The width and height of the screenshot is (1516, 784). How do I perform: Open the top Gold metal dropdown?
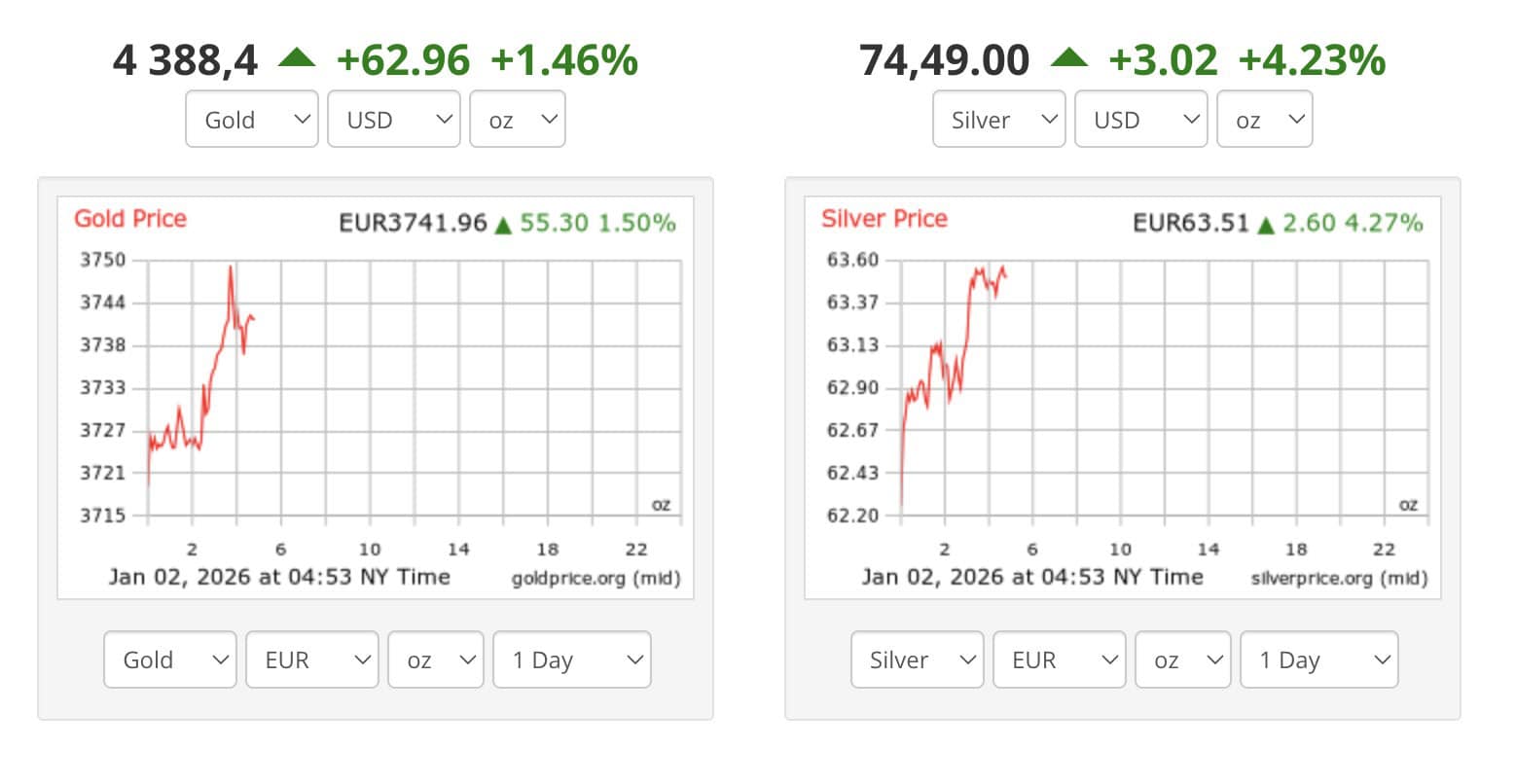[252, 120]
